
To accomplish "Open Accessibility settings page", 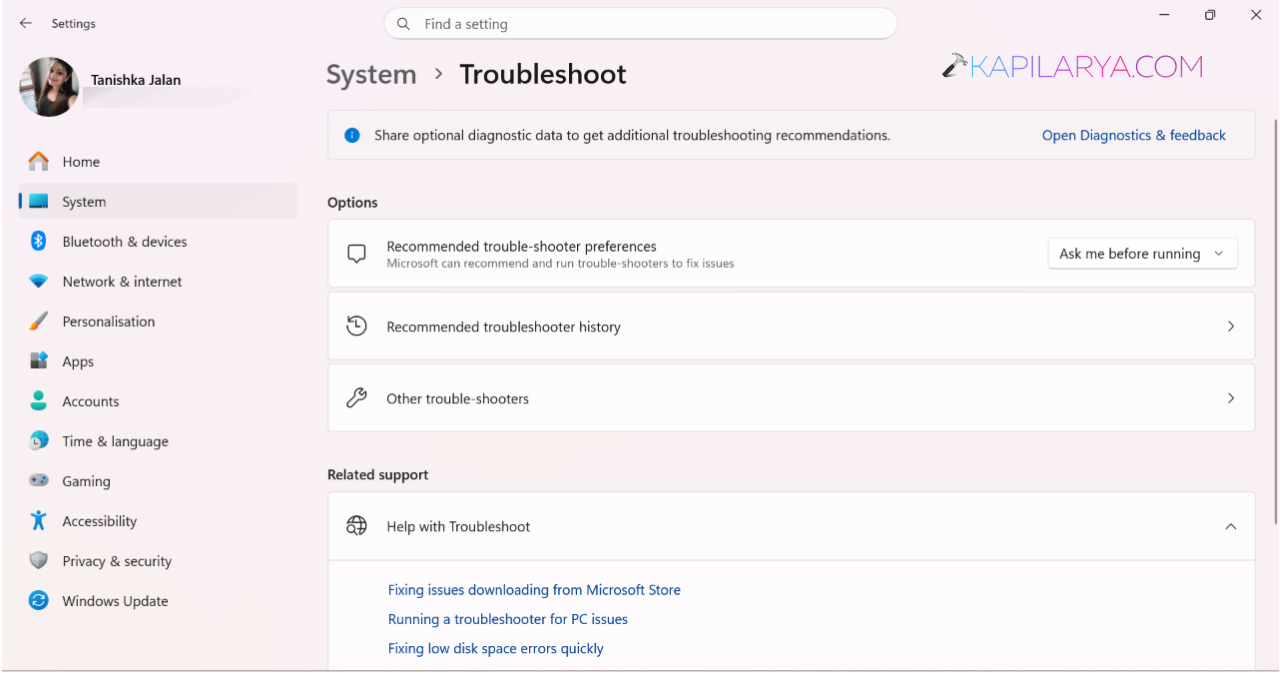I will 158,521.
